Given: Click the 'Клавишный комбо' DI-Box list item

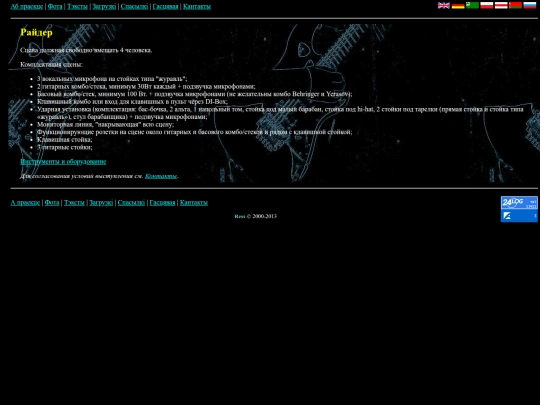Looking at the screenshot, I should tap(132, 102).
